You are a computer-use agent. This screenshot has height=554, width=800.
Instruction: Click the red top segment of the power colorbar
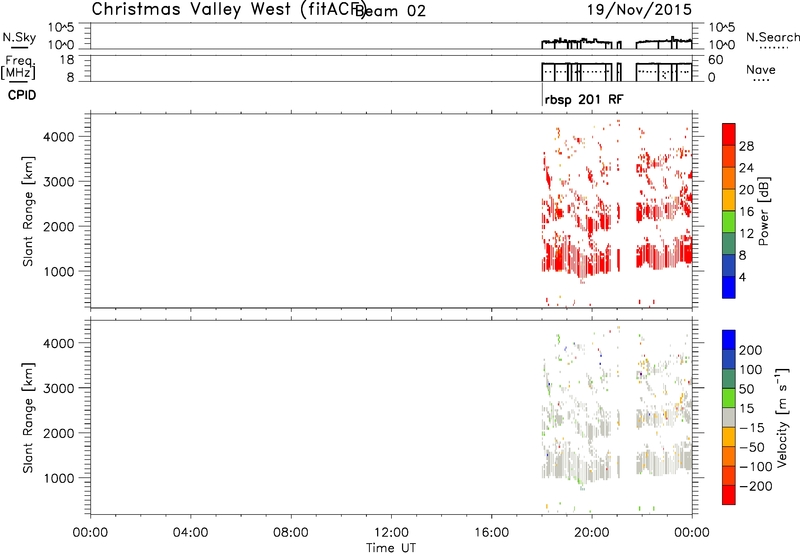click(x=729, y=134)
